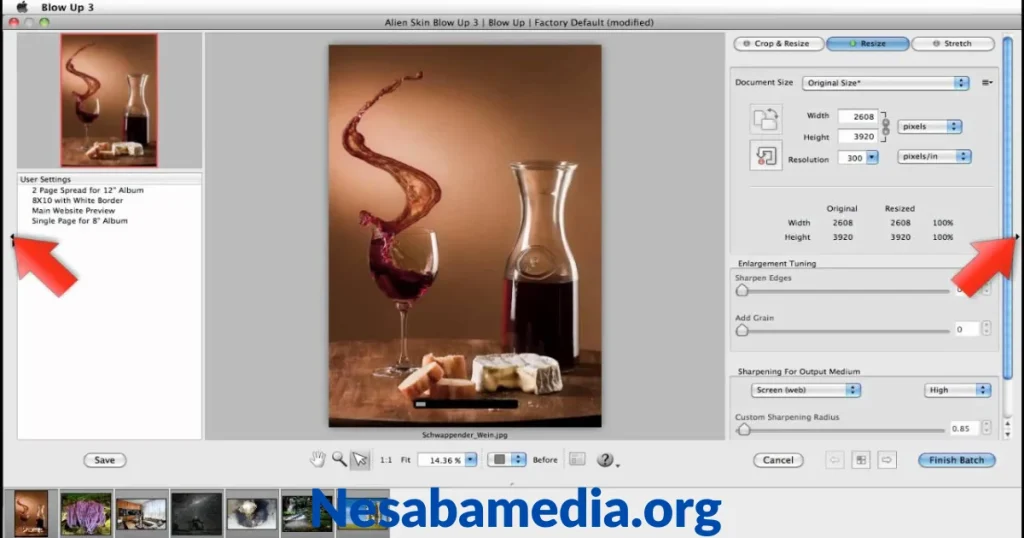
Task: Open the pixels/in resolution unit dropdown
Action: click(934, 157)
